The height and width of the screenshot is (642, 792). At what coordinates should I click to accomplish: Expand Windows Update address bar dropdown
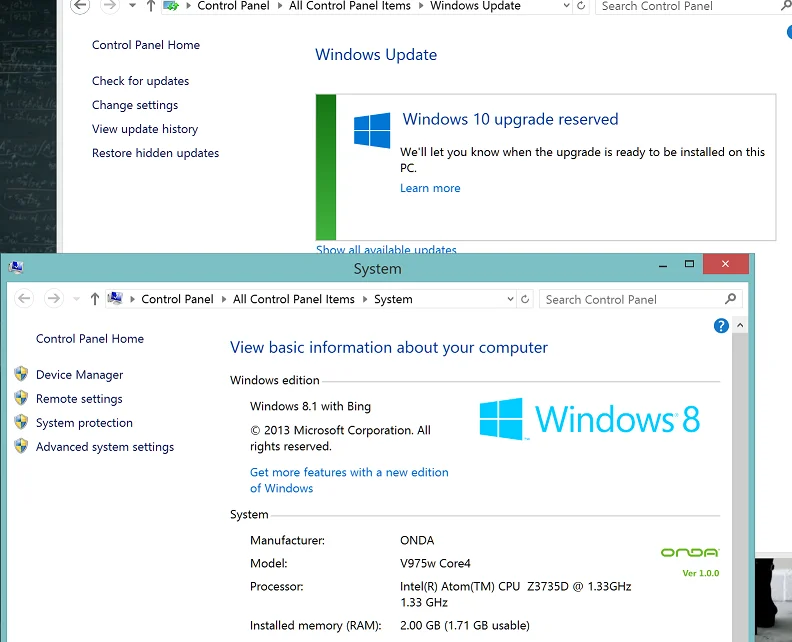[x=567, y=6]
